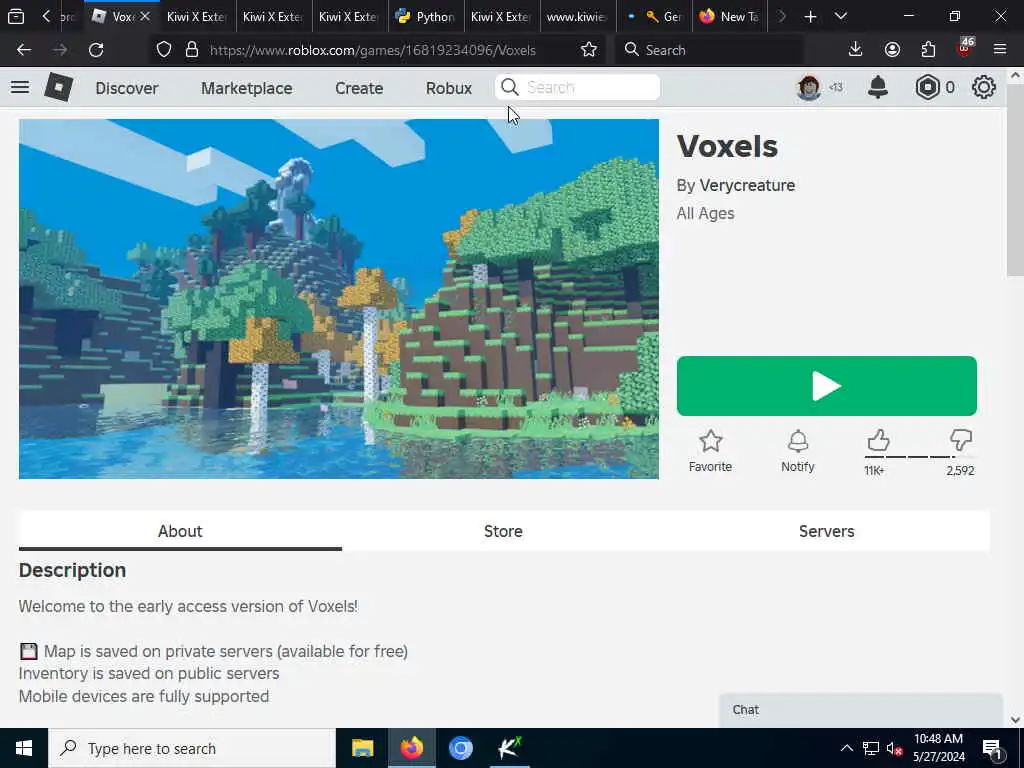The image size is (1024, 768).
Task: Expand the list all tabs dropdown
Action: tap(840, 16)
